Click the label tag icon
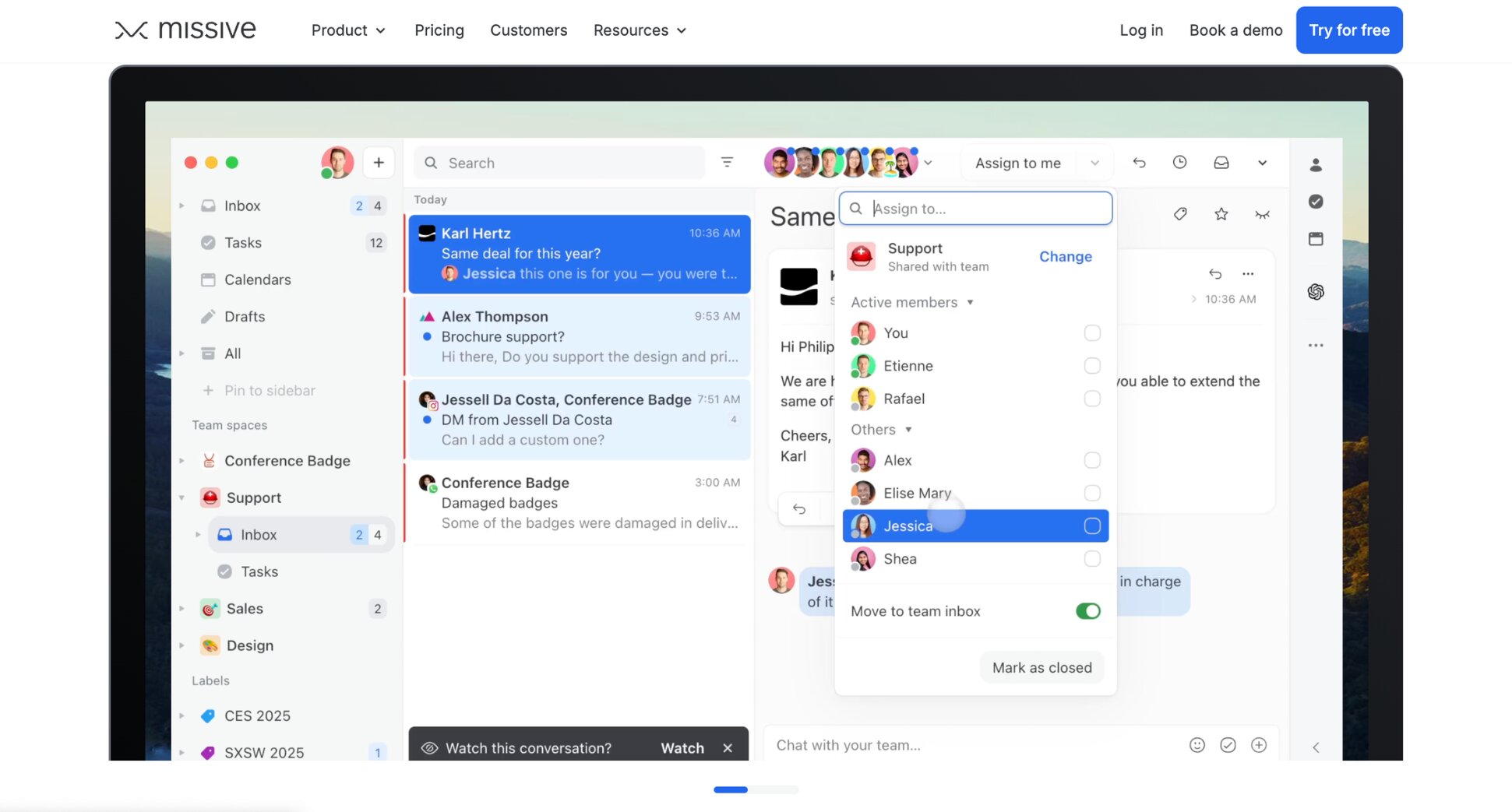This screenshot has height=812, width=1512. tap(1180, 214)
